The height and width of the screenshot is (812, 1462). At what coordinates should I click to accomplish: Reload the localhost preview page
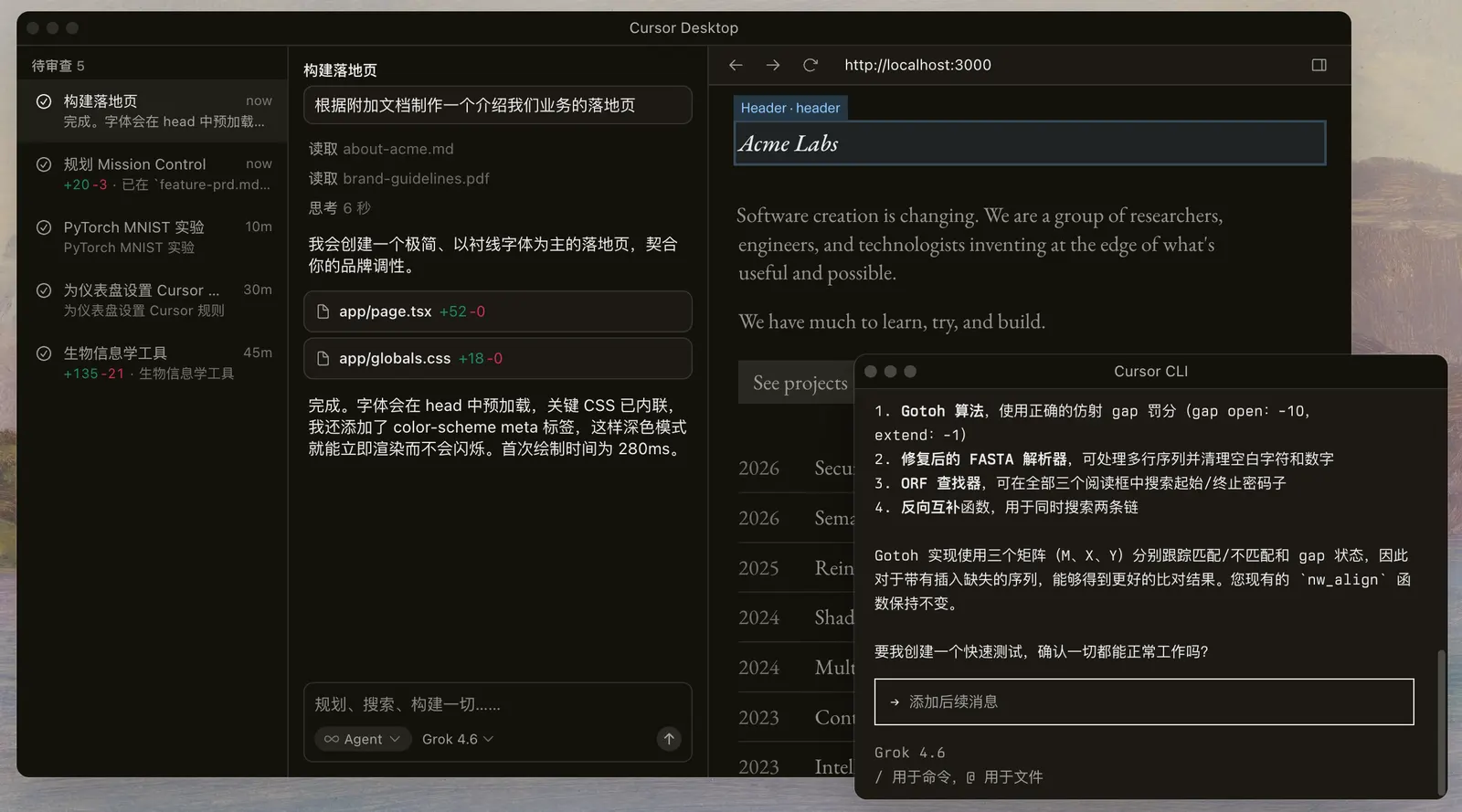(810, 65)
